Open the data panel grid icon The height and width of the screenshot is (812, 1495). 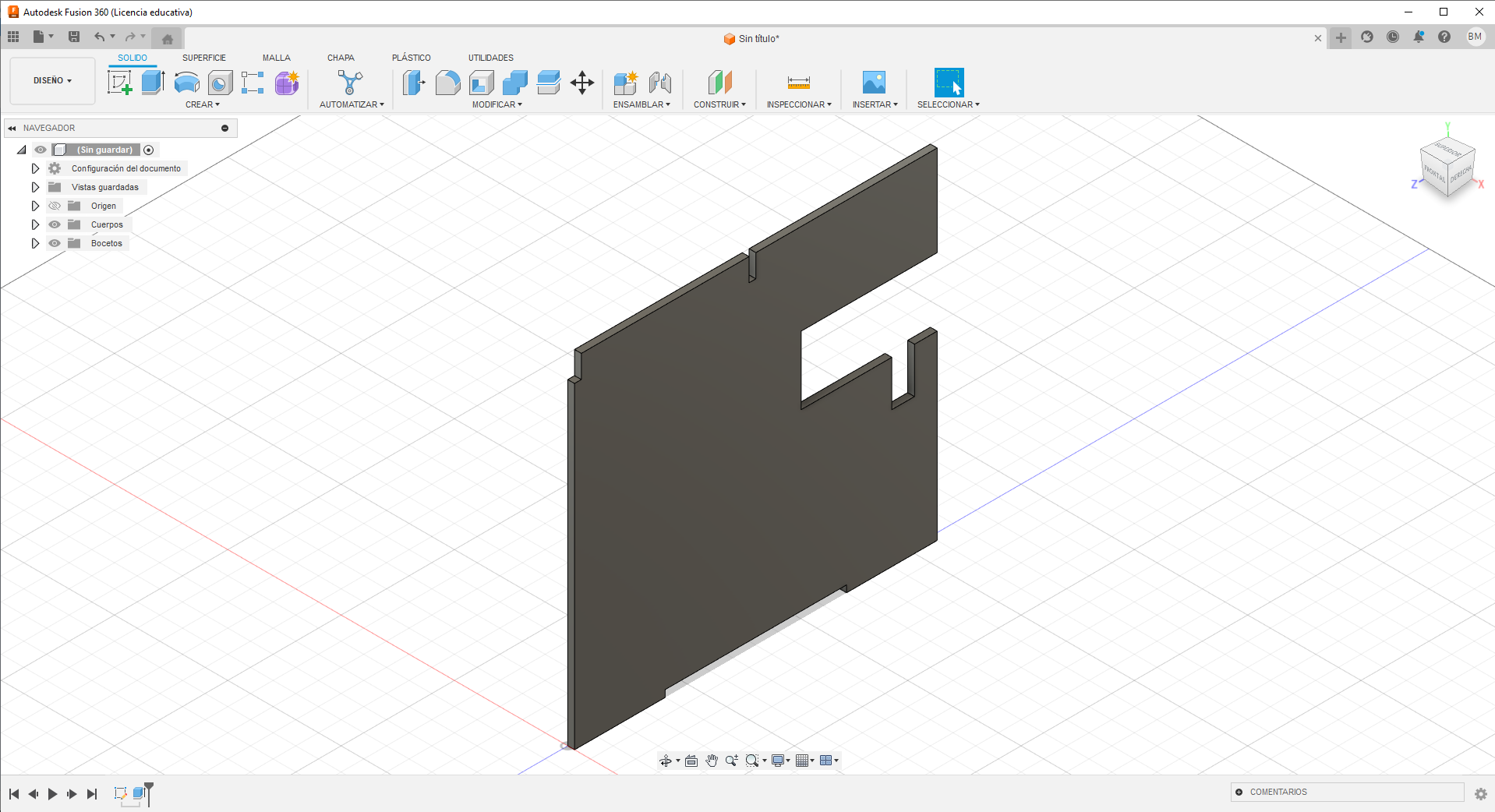point(13,37)
